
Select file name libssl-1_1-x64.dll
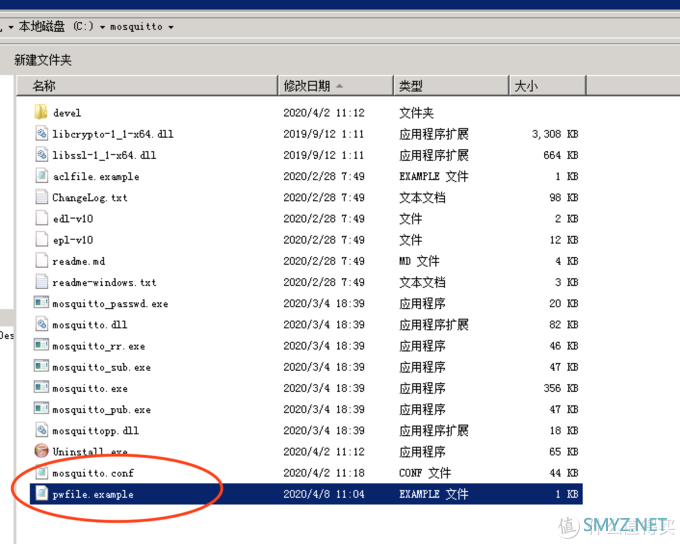104,155
